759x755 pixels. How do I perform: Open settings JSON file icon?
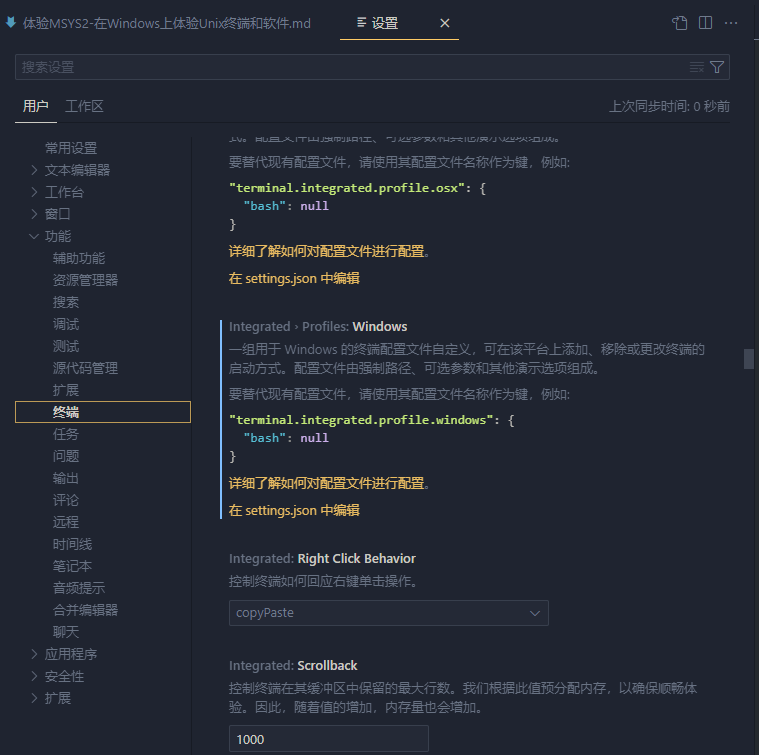680,23
